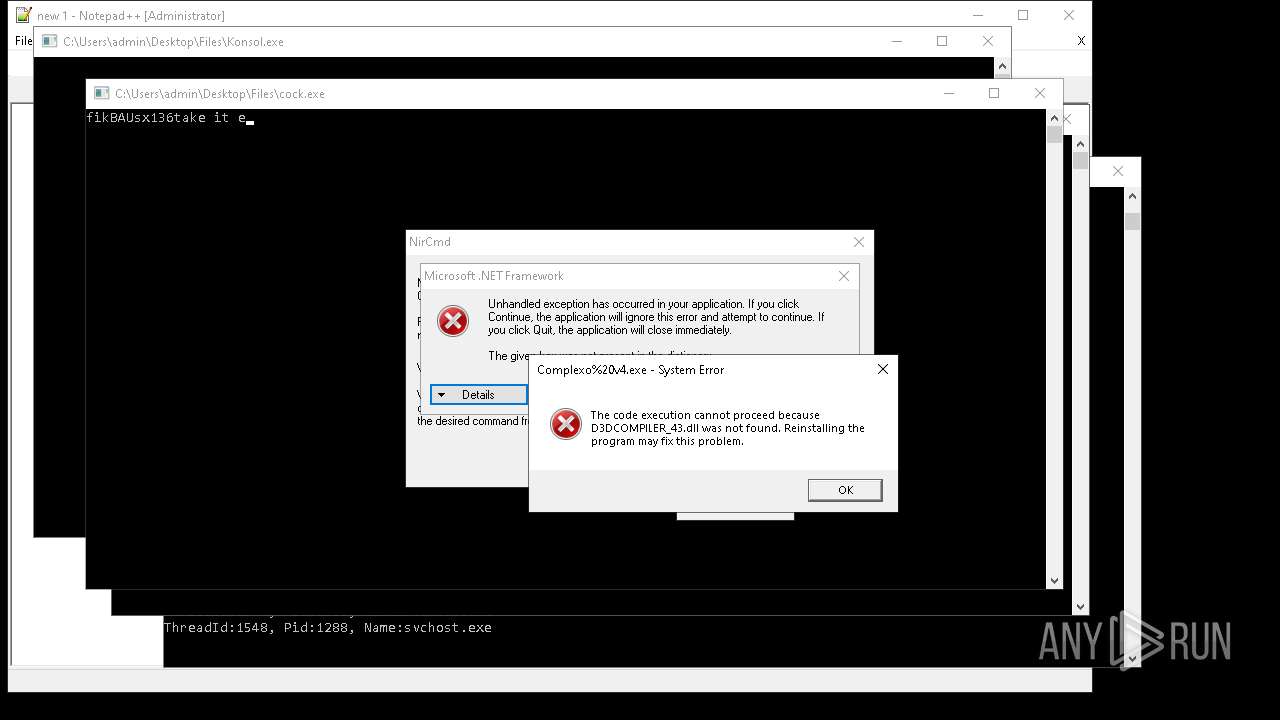The image size is (1280, 720).
Task: Click scrollbar down arrow of rightmost back console
Action: pos(1132,658)
